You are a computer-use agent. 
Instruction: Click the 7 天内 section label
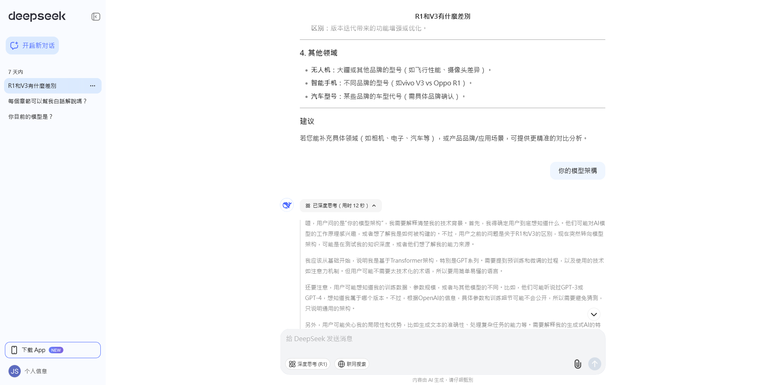[x=15, y=72]
